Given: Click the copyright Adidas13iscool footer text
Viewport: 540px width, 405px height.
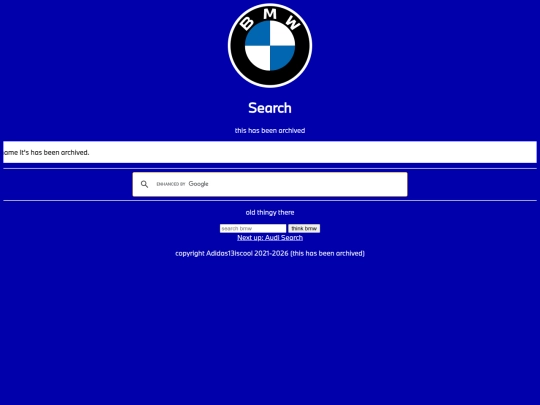Looking at the screenshot, I should 270,253.
